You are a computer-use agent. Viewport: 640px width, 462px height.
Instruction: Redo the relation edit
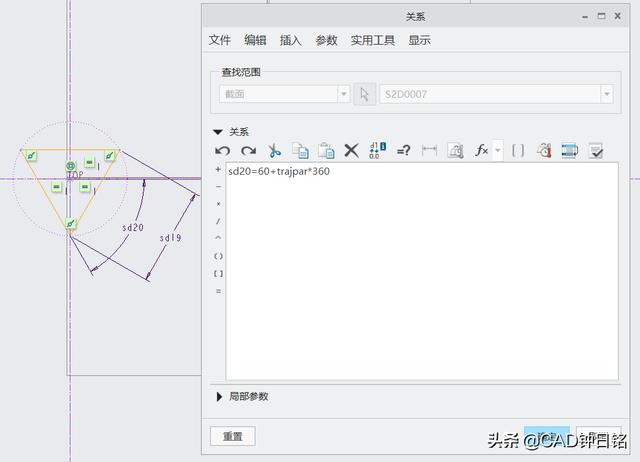[x=249, y=151]
